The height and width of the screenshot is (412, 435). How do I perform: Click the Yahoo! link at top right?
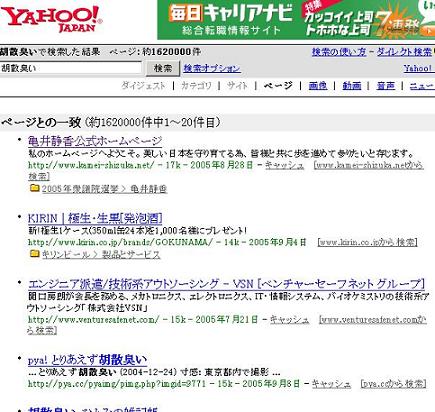point(419,68)
